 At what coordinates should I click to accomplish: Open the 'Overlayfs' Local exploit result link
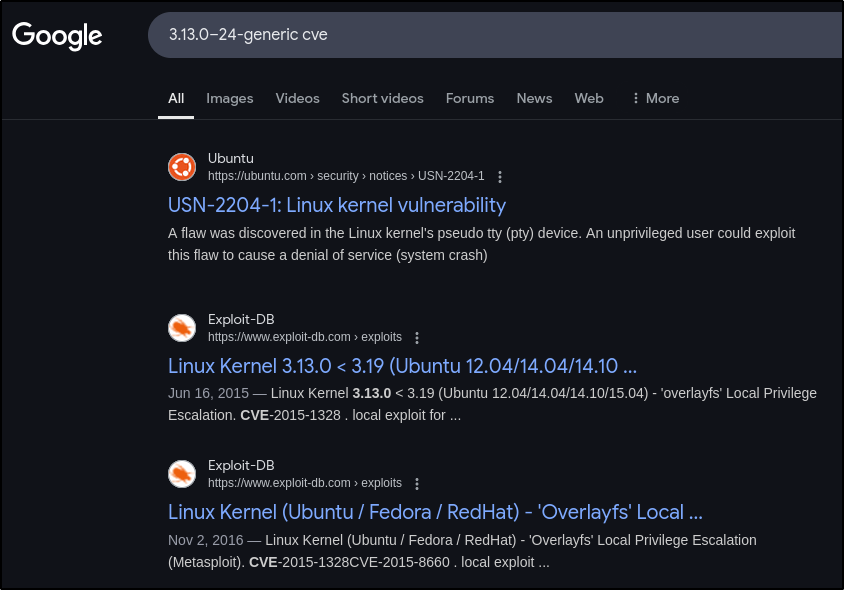(x=435, y=512)
